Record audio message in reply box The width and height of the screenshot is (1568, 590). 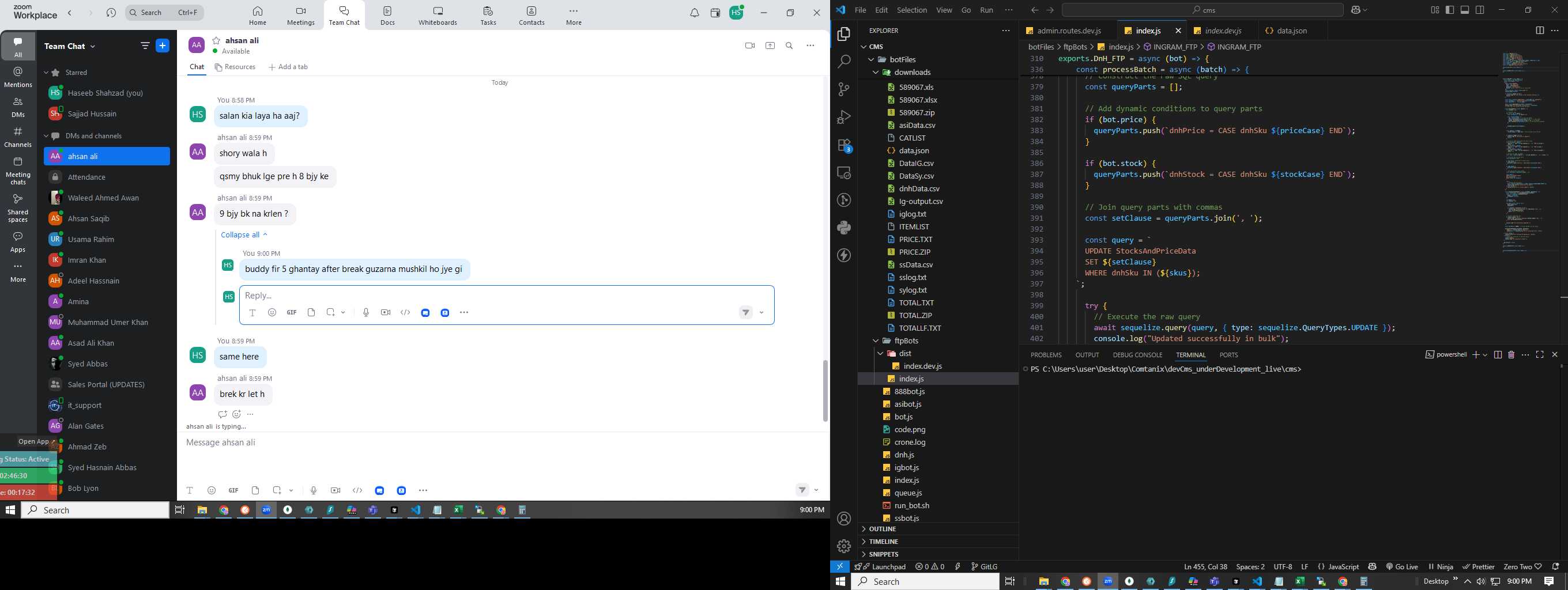[366, 313]
